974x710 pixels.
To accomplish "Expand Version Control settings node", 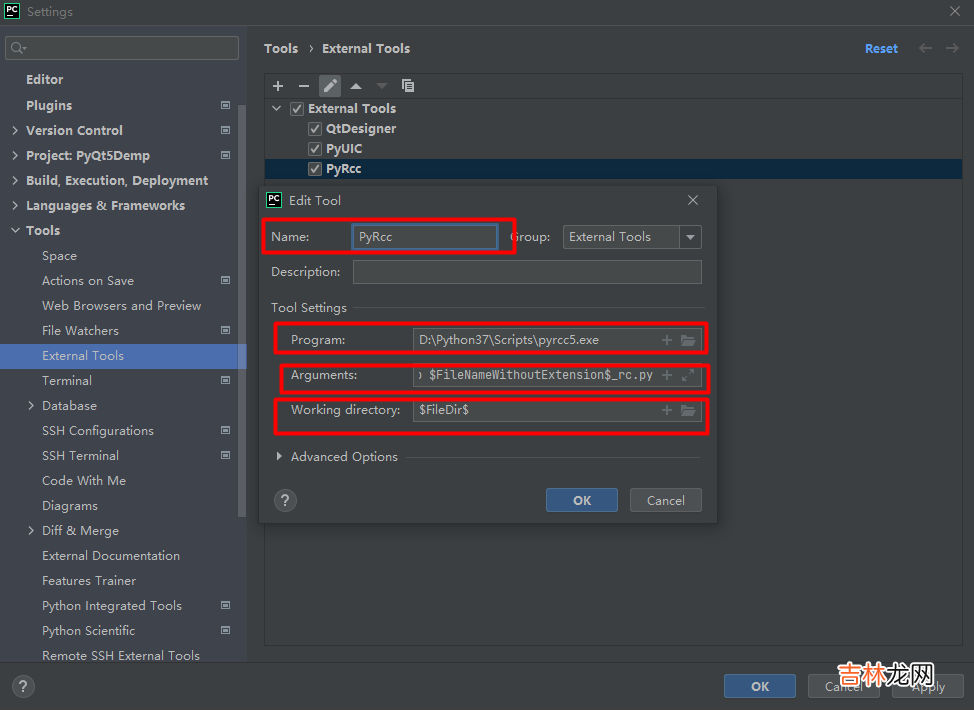I will [14, 131].
